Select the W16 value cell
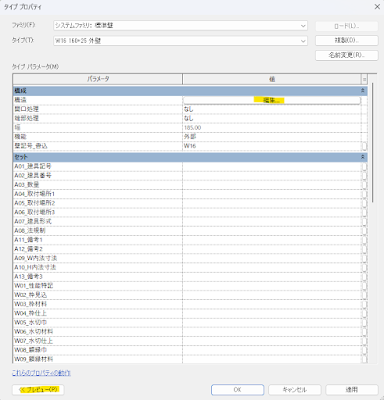 pyautogui.click(x=272, y=146)
